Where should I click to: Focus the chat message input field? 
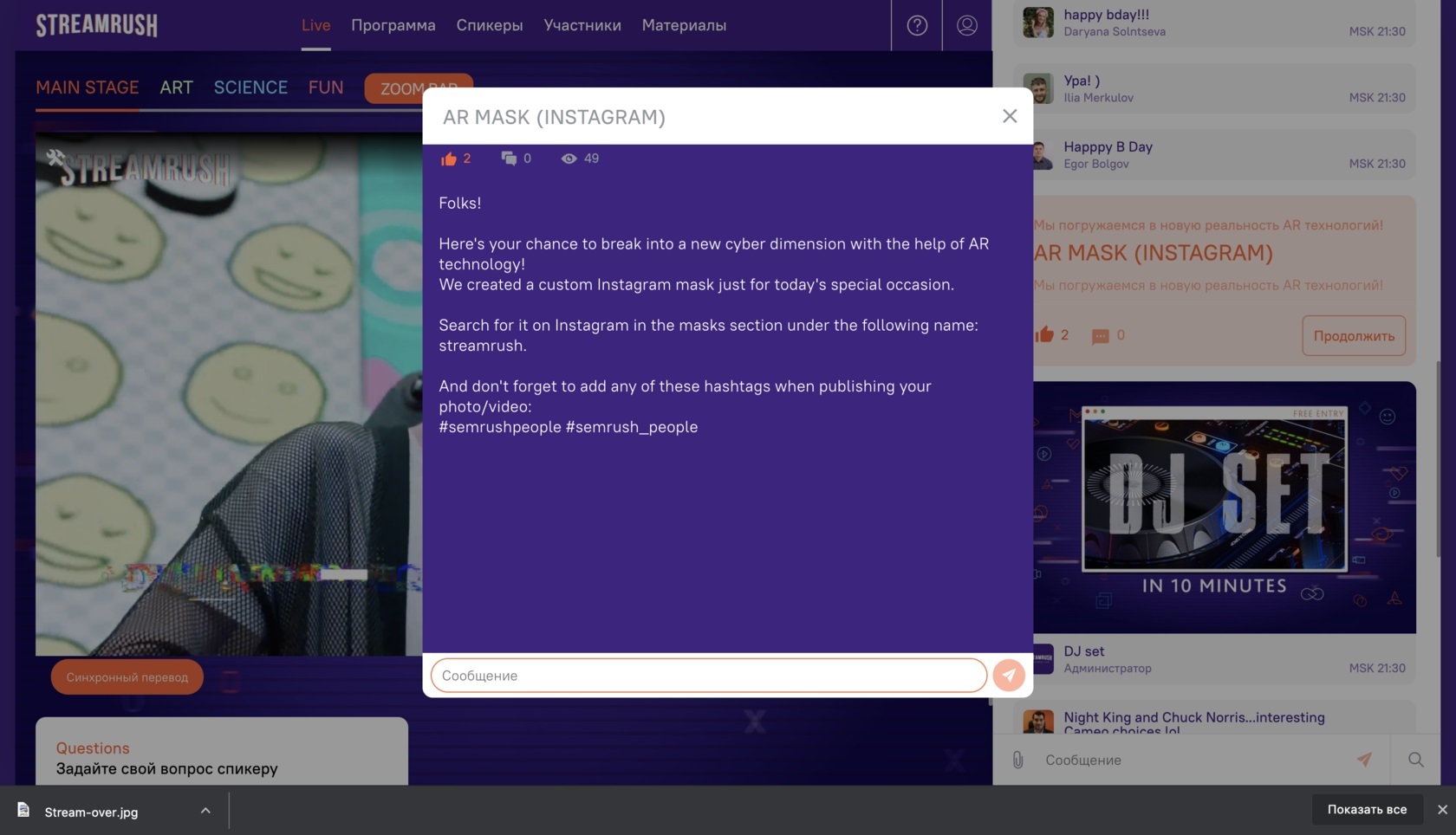click(x=1192, y=760)
